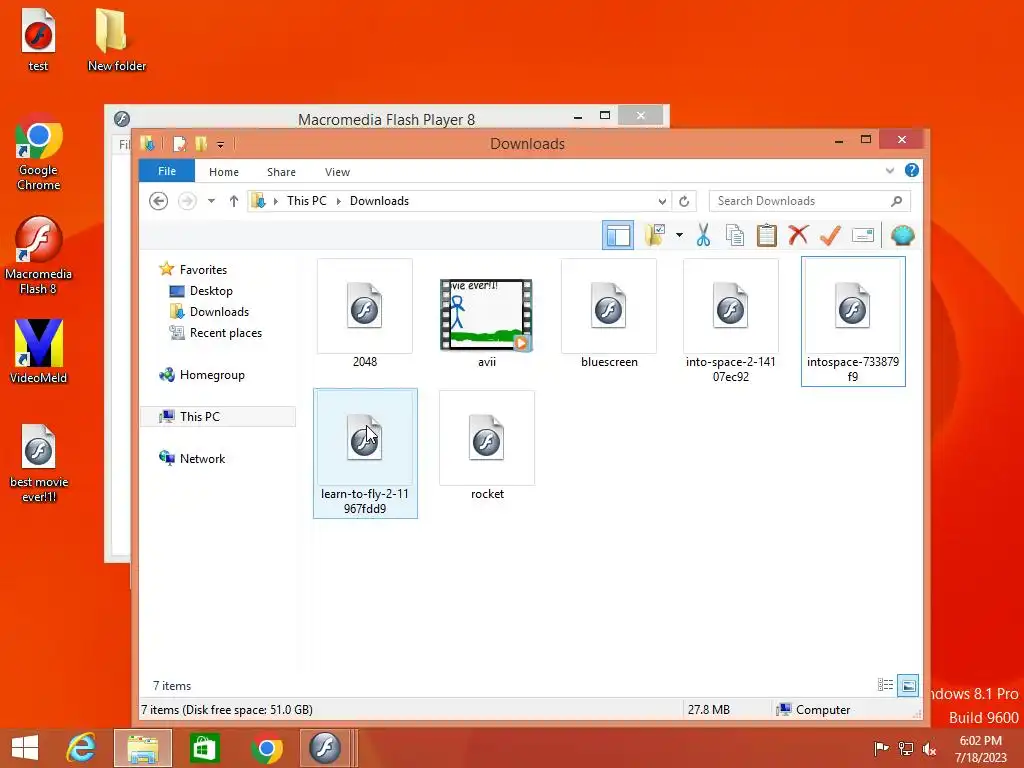This screenshot has width=1024, height=768.
Task: Select Recent places in navigation pane
Action: tap(225, 332)
